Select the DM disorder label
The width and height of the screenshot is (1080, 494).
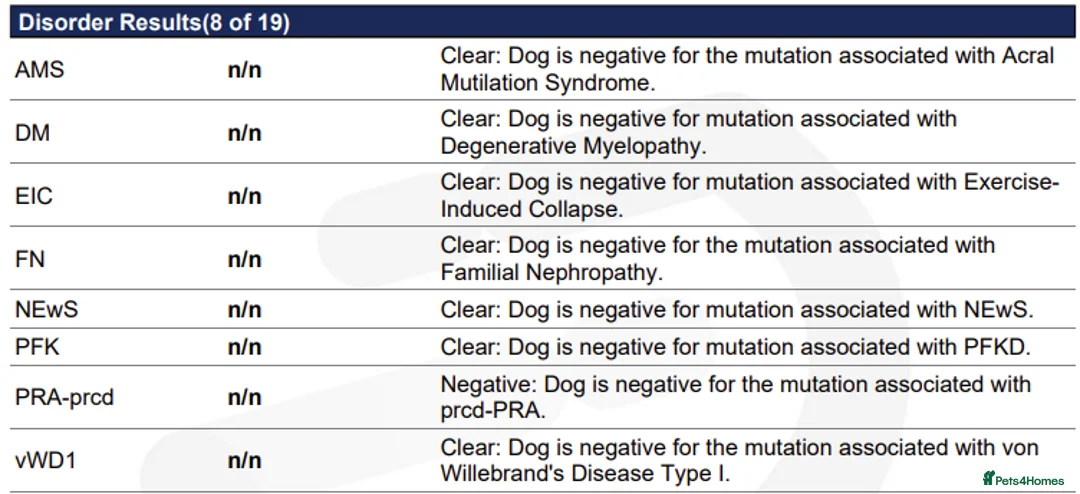click(x=33, y=133)
